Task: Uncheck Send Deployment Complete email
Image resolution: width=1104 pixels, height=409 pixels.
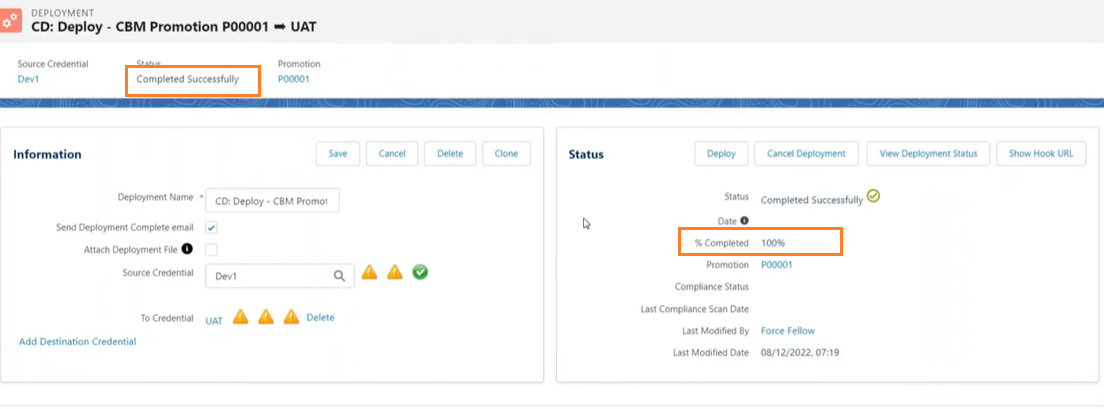Action: click(211, 228)
